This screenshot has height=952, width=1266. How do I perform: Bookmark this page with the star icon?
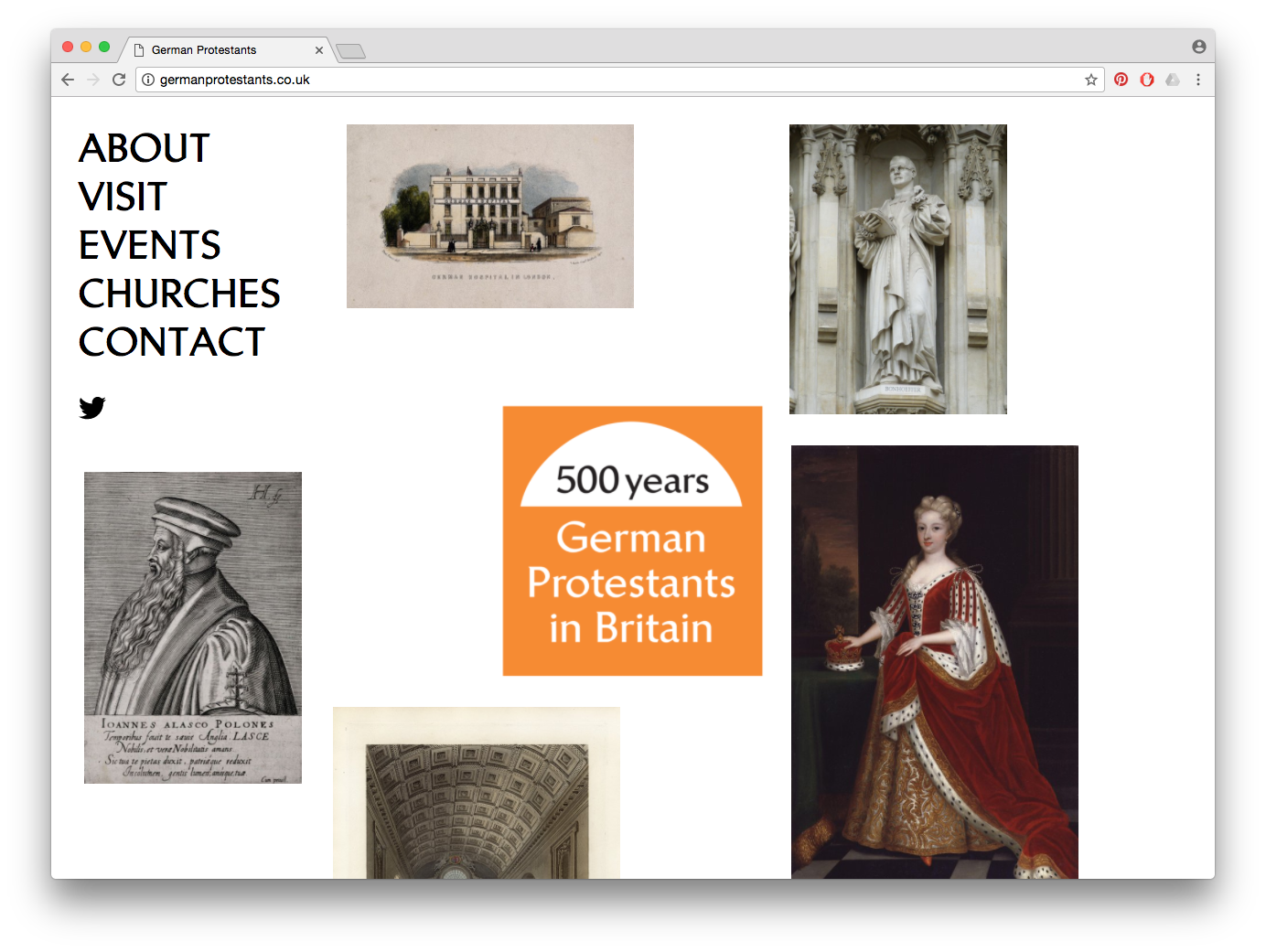1091,80
